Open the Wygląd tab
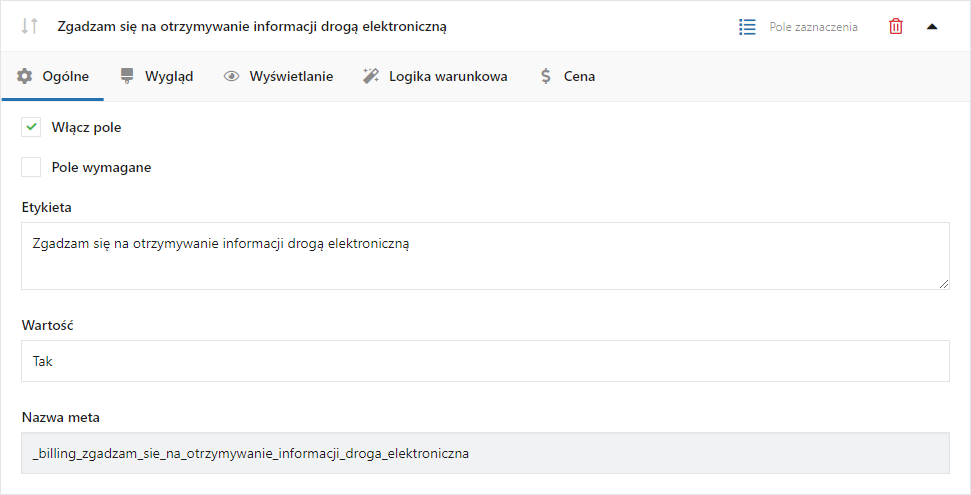Viewport: 971px width, 495px height. [157, 76]
